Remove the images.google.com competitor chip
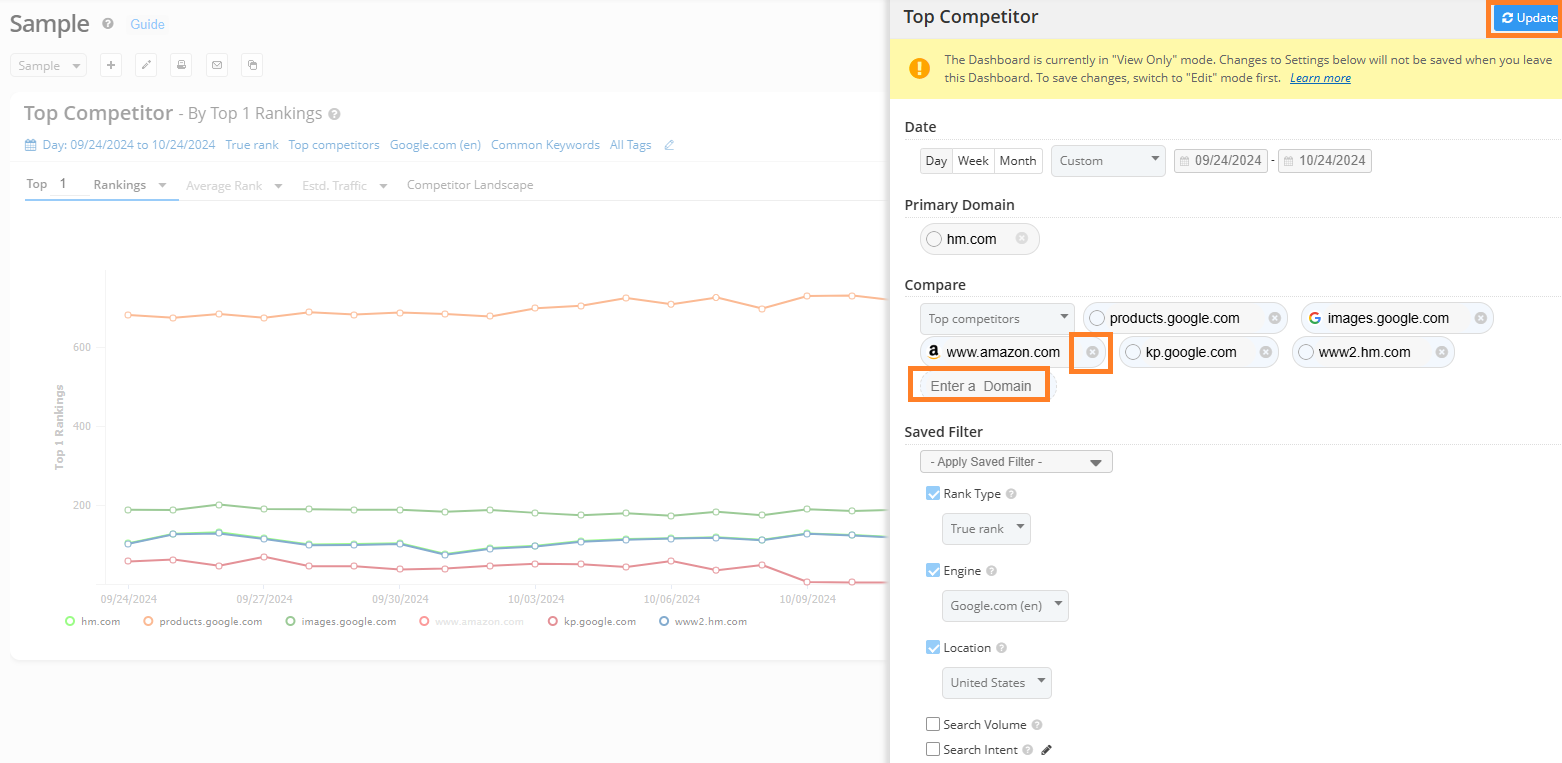 pos(1480,318)
